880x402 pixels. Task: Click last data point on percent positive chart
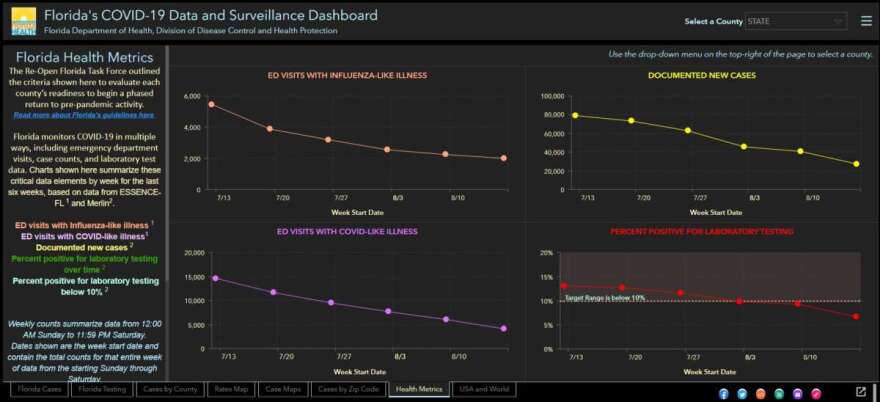[856, 317]
